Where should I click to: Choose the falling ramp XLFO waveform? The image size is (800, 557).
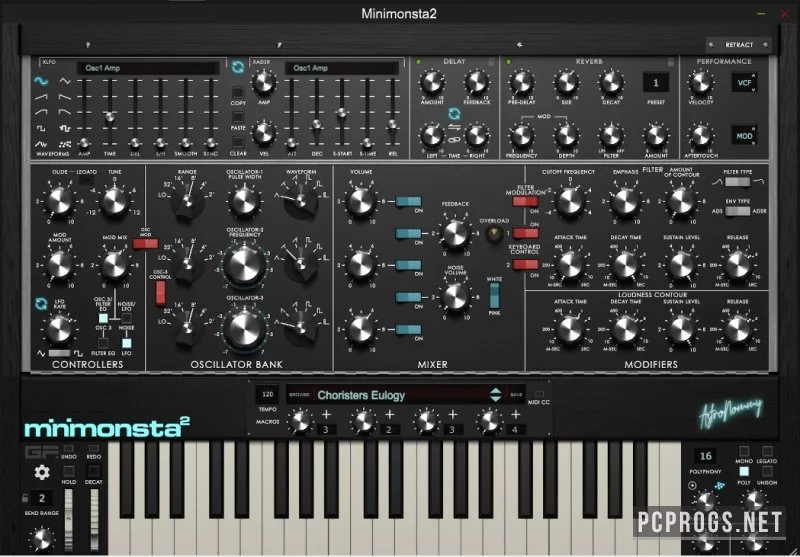pyautogui.click(x=65, y=96)
